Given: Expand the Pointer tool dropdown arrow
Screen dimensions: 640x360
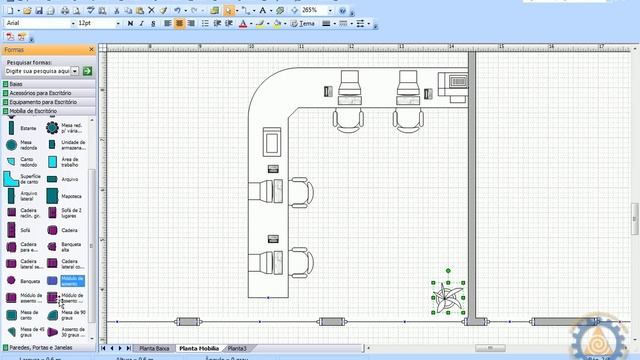Looking at the screenshot, I should click(237, 11).
